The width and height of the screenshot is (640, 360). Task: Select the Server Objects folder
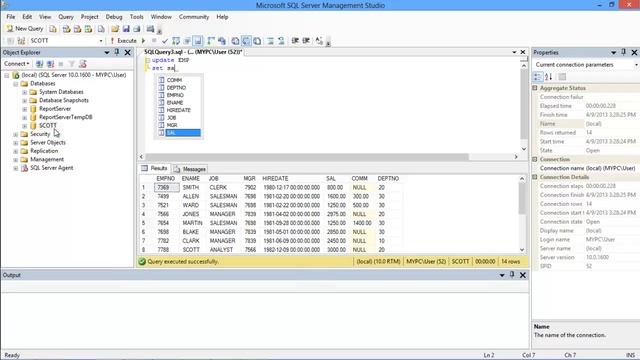point(48,142)
